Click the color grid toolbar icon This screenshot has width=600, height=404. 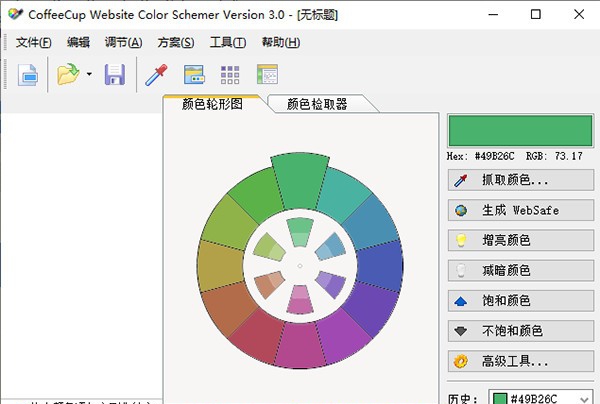tap(230, 74)
